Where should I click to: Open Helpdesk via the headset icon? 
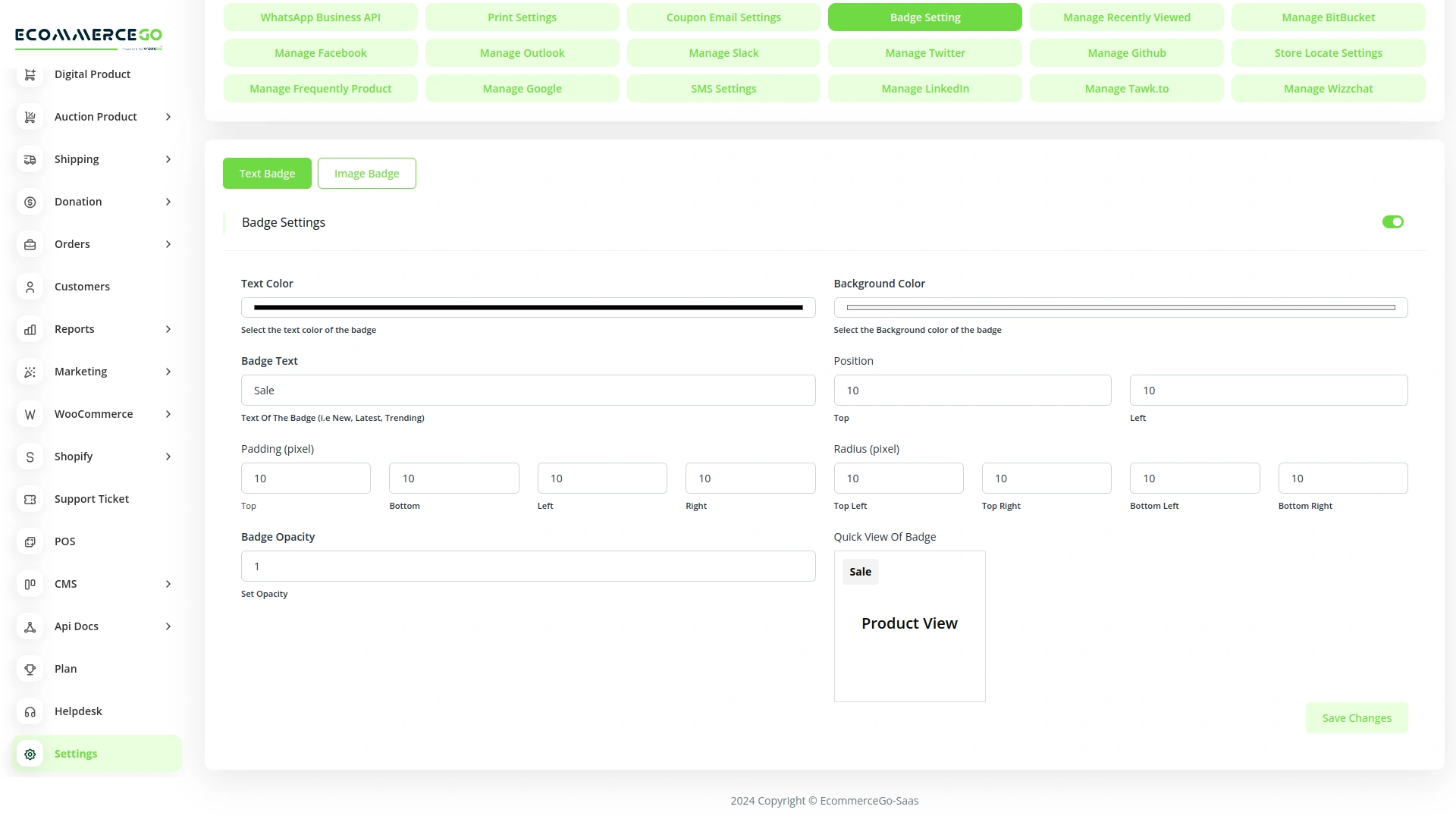tap(30, 711)
